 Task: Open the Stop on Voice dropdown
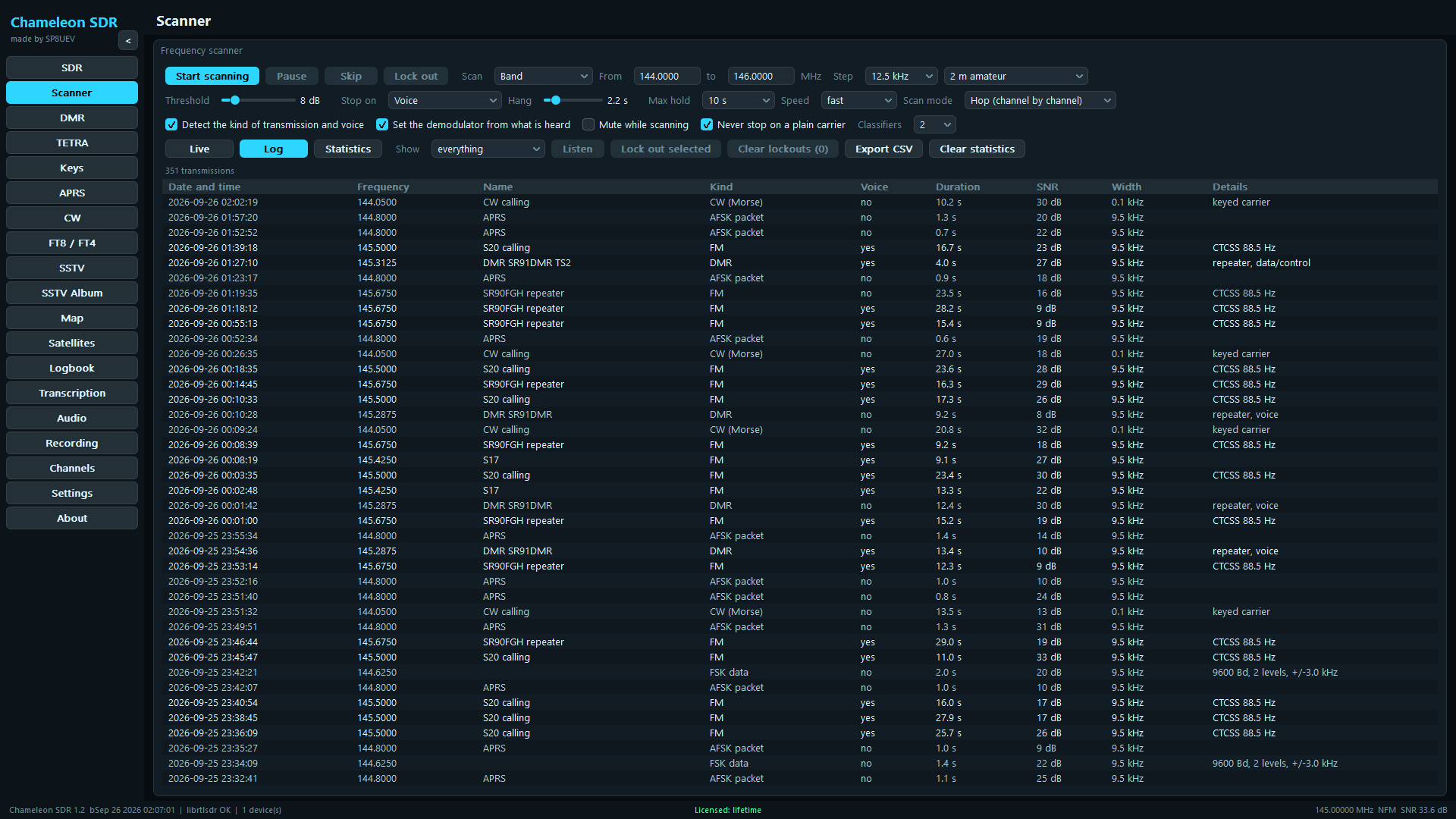pyautogui.click(x=445, y=101)
